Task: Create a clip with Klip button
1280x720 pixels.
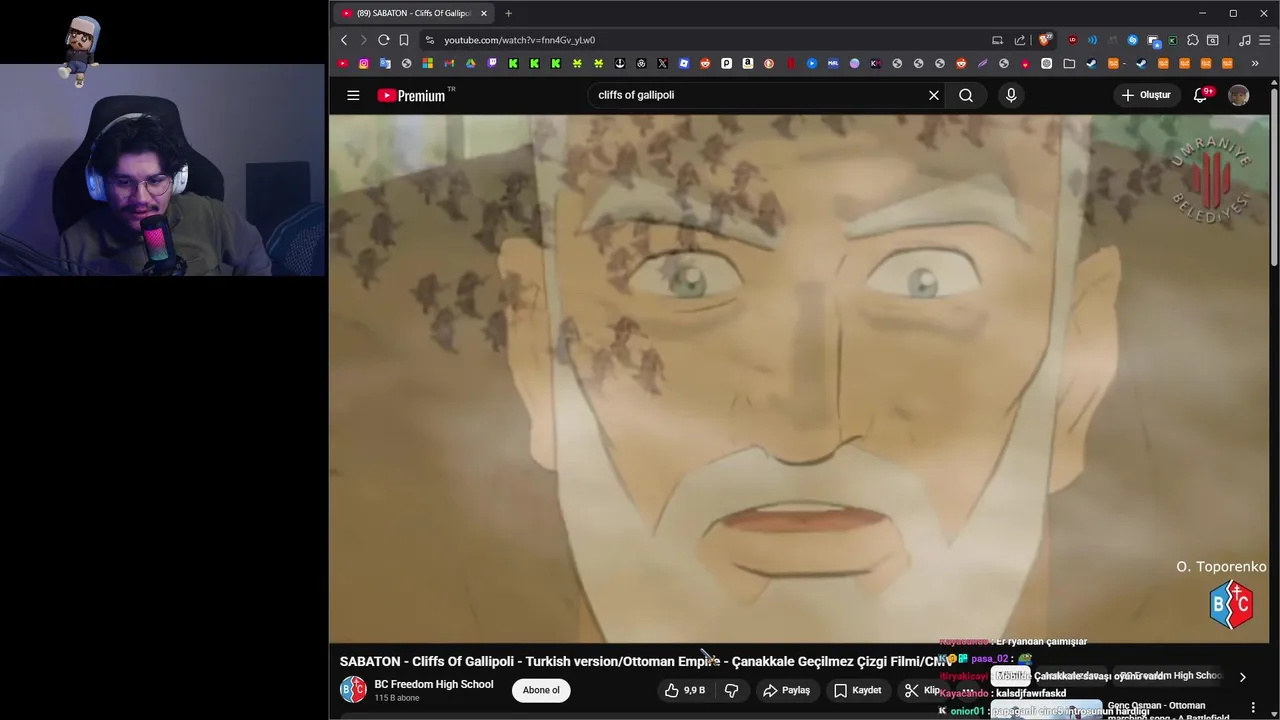Action: tap(922, 690)
